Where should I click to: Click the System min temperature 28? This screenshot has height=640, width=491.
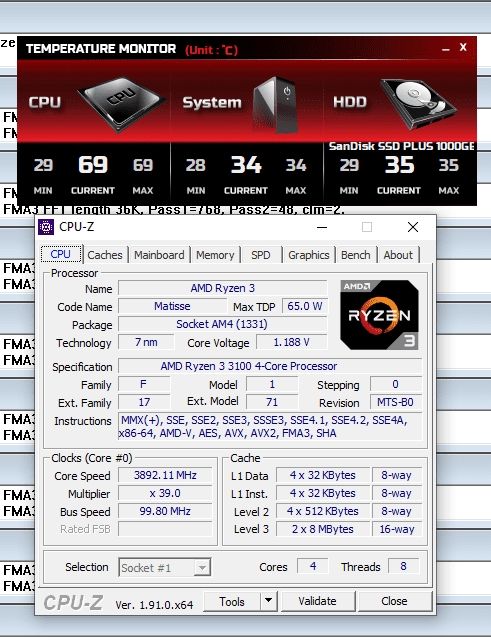tap(196, 165)
